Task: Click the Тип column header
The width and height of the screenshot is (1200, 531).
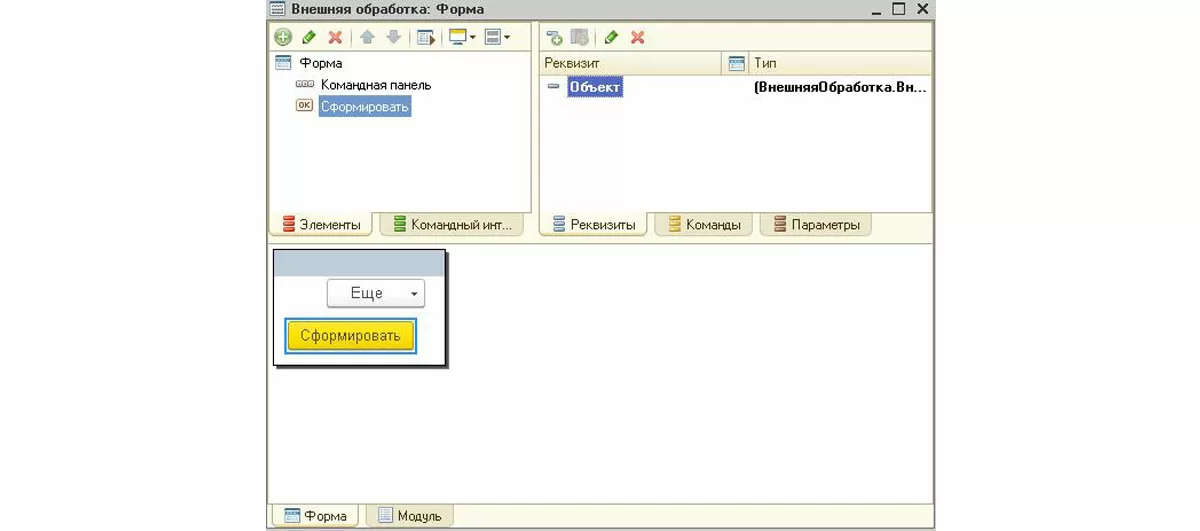Action: (840, 63)
